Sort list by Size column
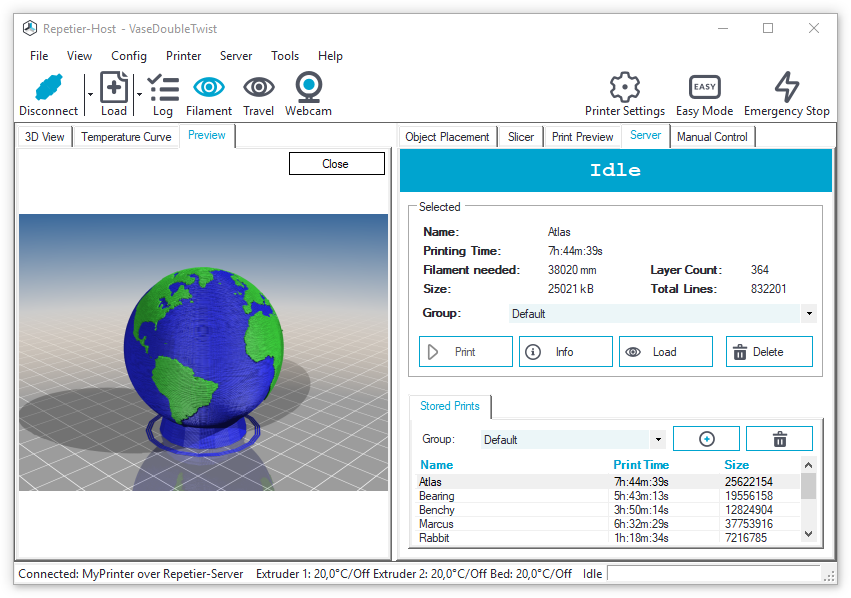This screenshot has width=851, height=598. pyautogui.click(x=736, y=465)
